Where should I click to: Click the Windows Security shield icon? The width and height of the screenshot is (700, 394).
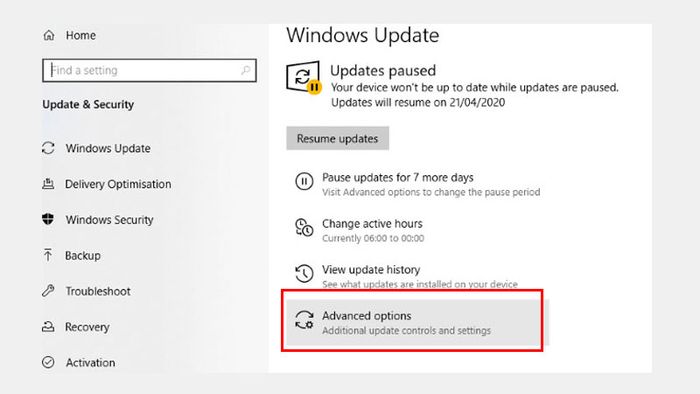tap(48, 219)
